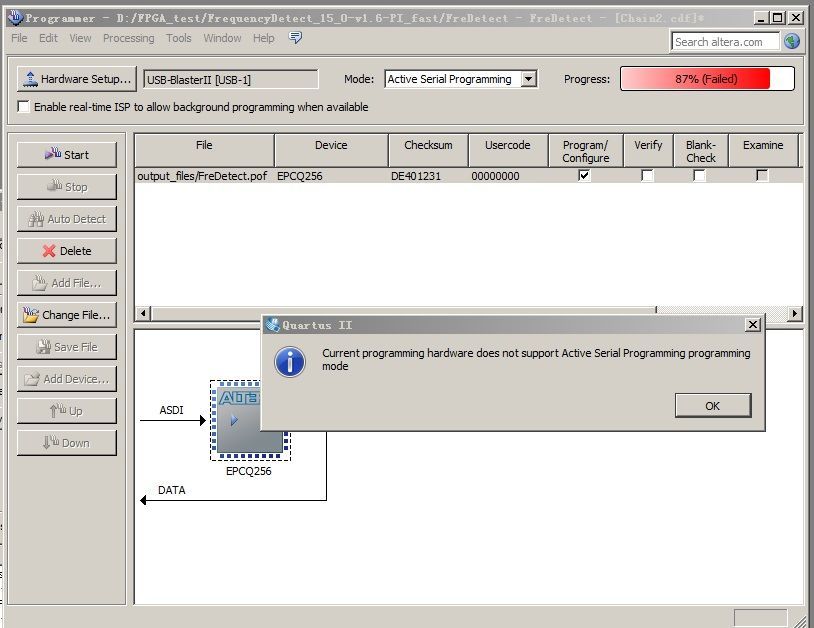Open Hardware Setup dialog

(x=77, y=79)
